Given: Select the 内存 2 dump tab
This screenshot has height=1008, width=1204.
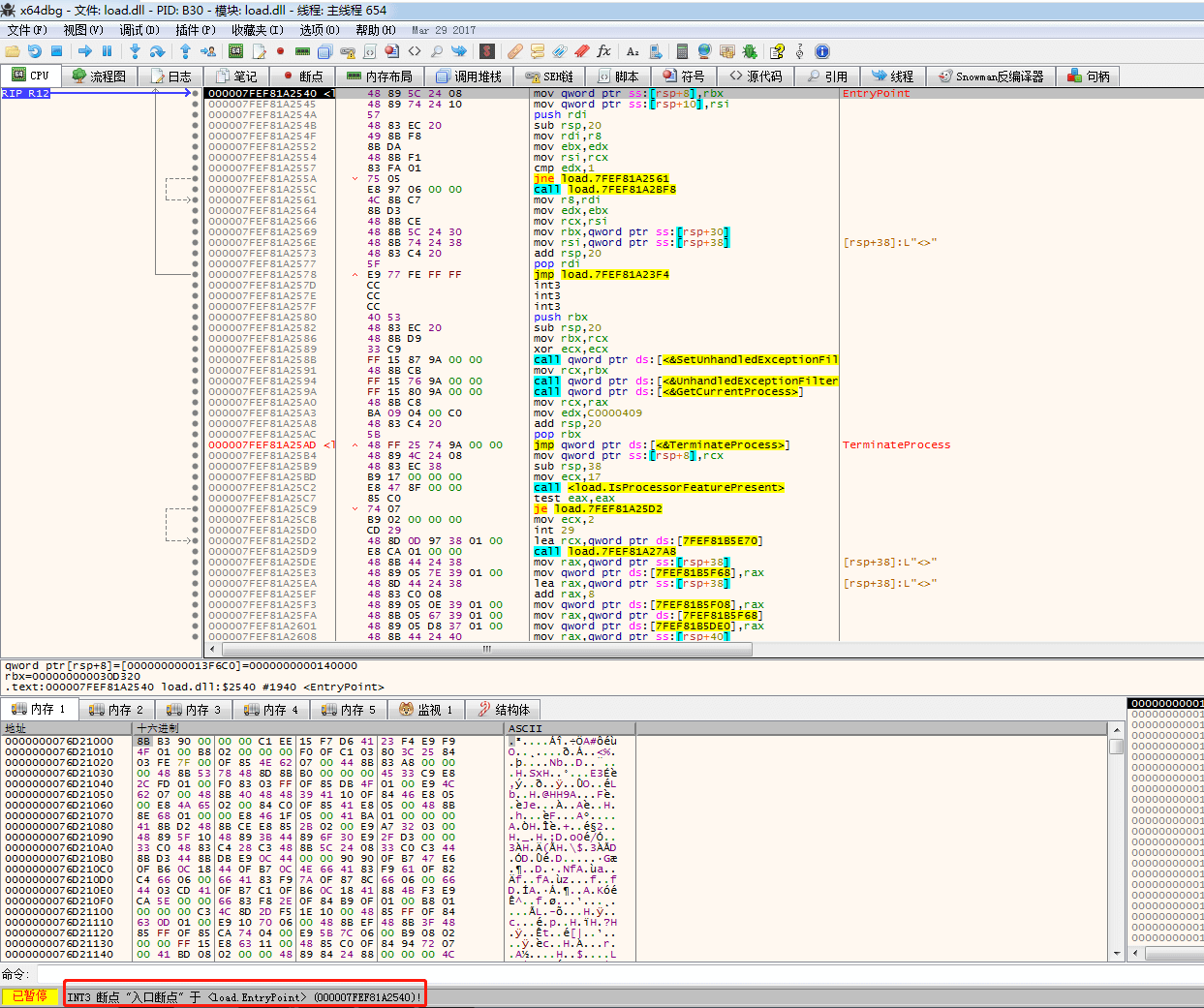Looking at the screenshot, I should pyautogui.click(x=116, y=710).
